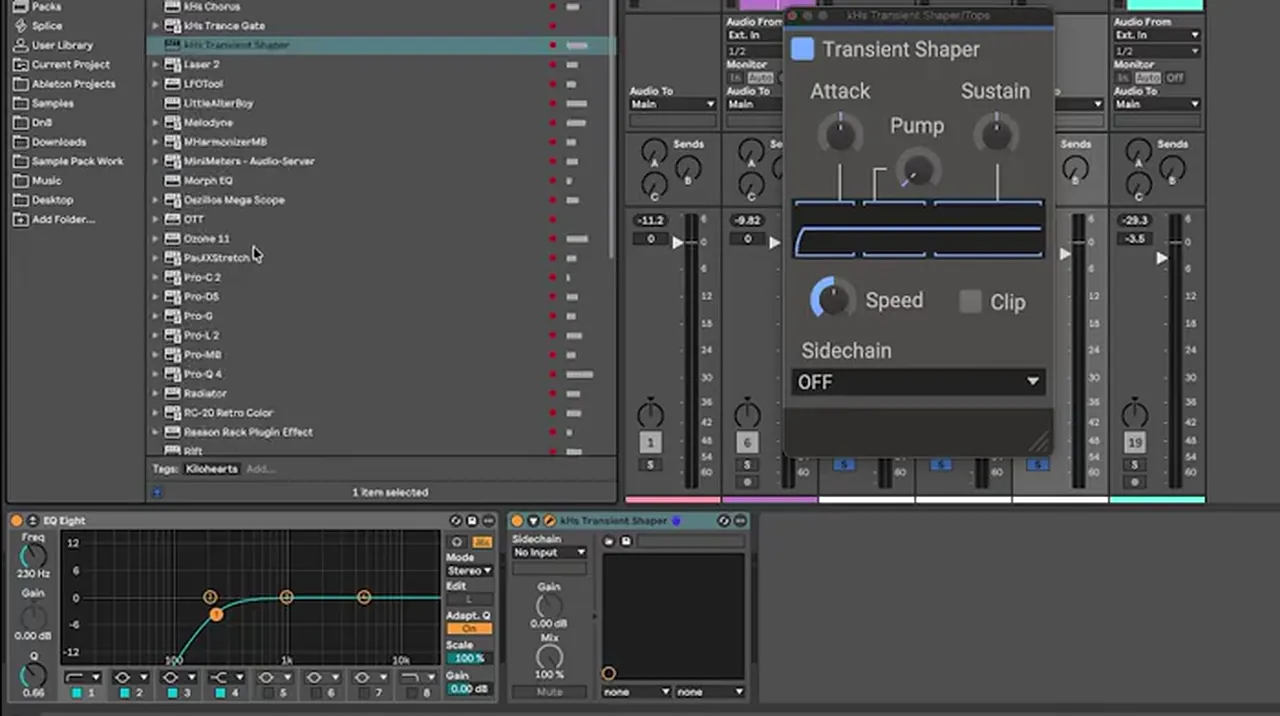Click the Attack knob in Transient Shaper
The image size is (1280, 716).
pos(840,133)
